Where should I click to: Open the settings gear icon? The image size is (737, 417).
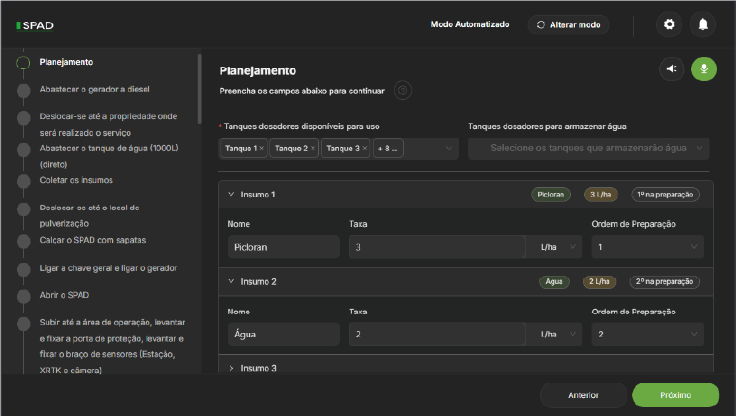tap(670, 24)
